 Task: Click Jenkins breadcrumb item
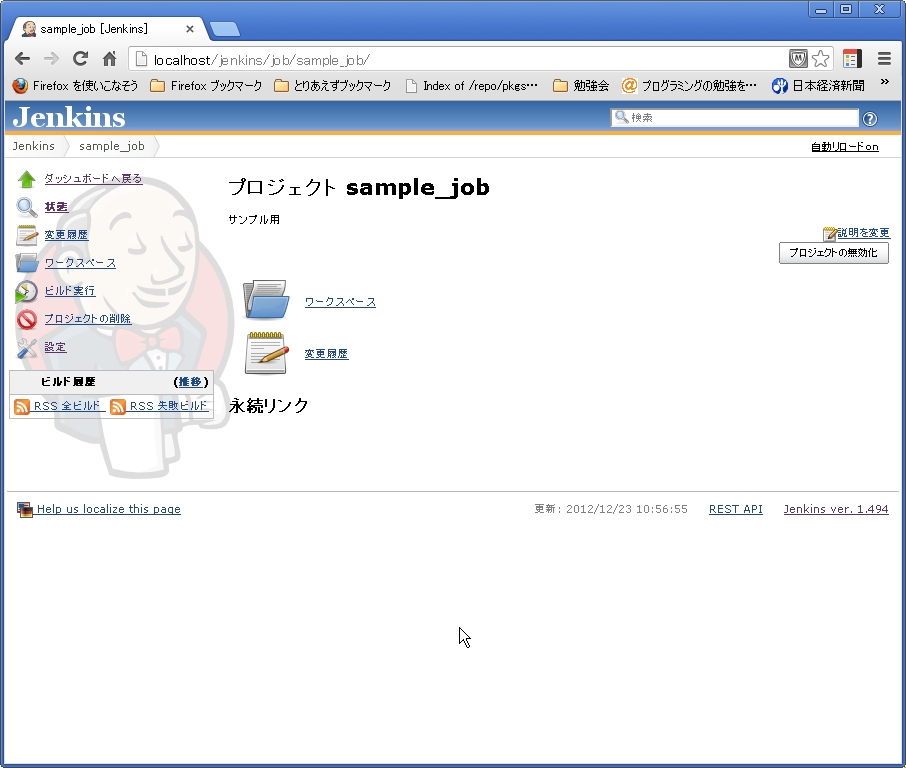point(34,146)
